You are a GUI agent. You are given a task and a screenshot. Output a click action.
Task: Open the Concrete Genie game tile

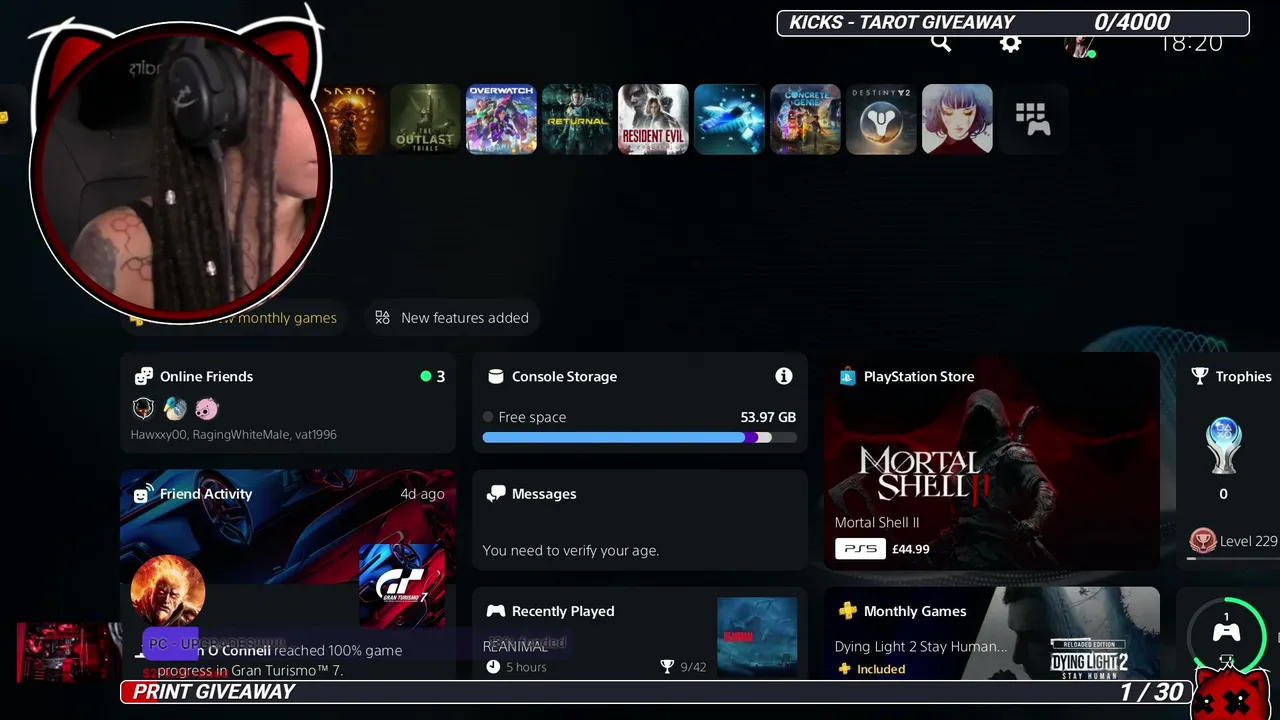click(x=805, y=119)
